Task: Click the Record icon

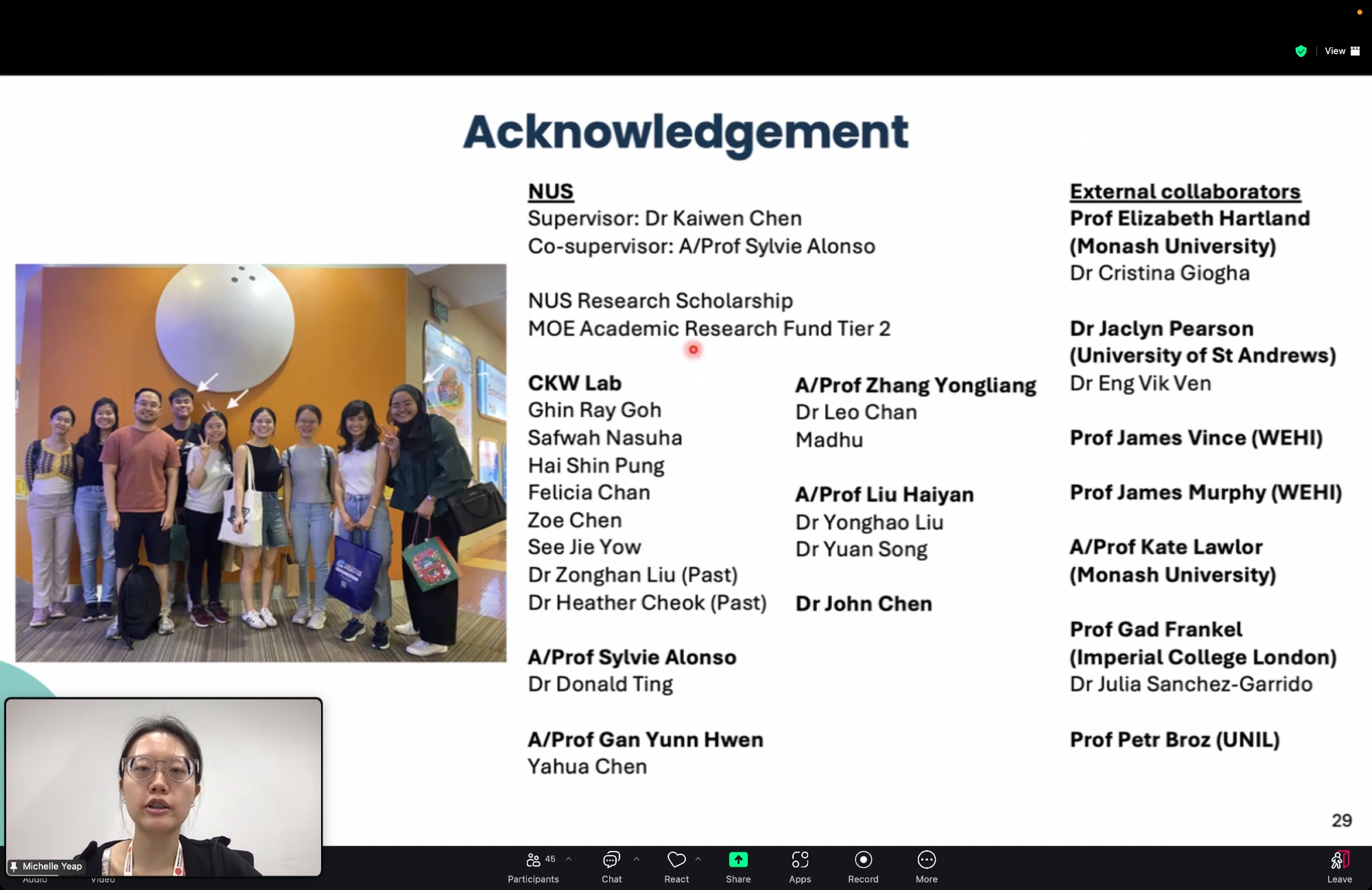Action: (863, 860)
